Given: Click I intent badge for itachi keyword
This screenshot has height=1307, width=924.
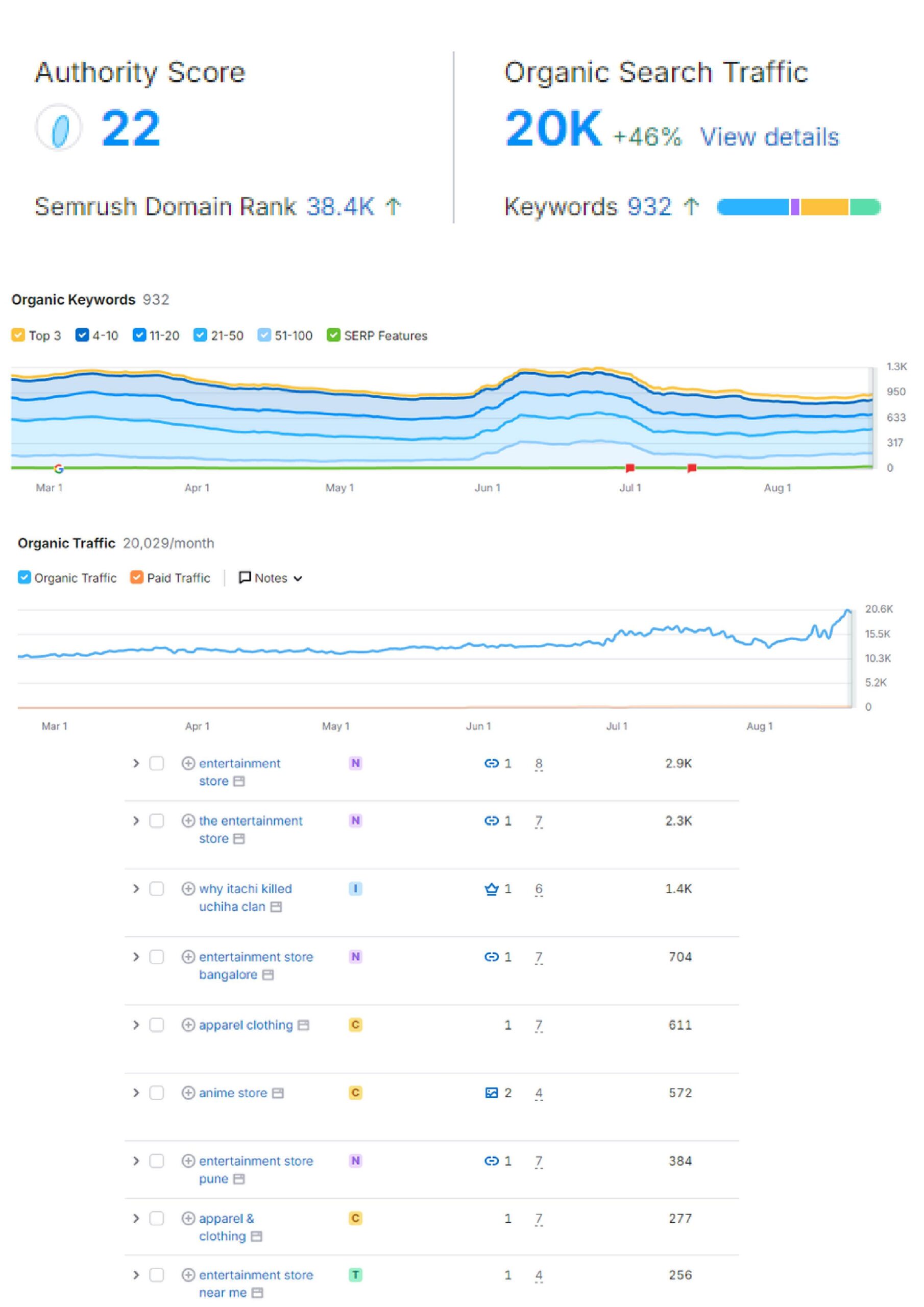Looking at the screenshot, I should [355, 888].
